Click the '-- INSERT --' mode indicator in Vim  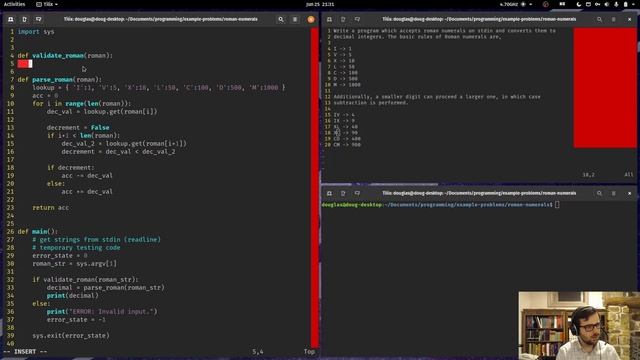[25, 351]
